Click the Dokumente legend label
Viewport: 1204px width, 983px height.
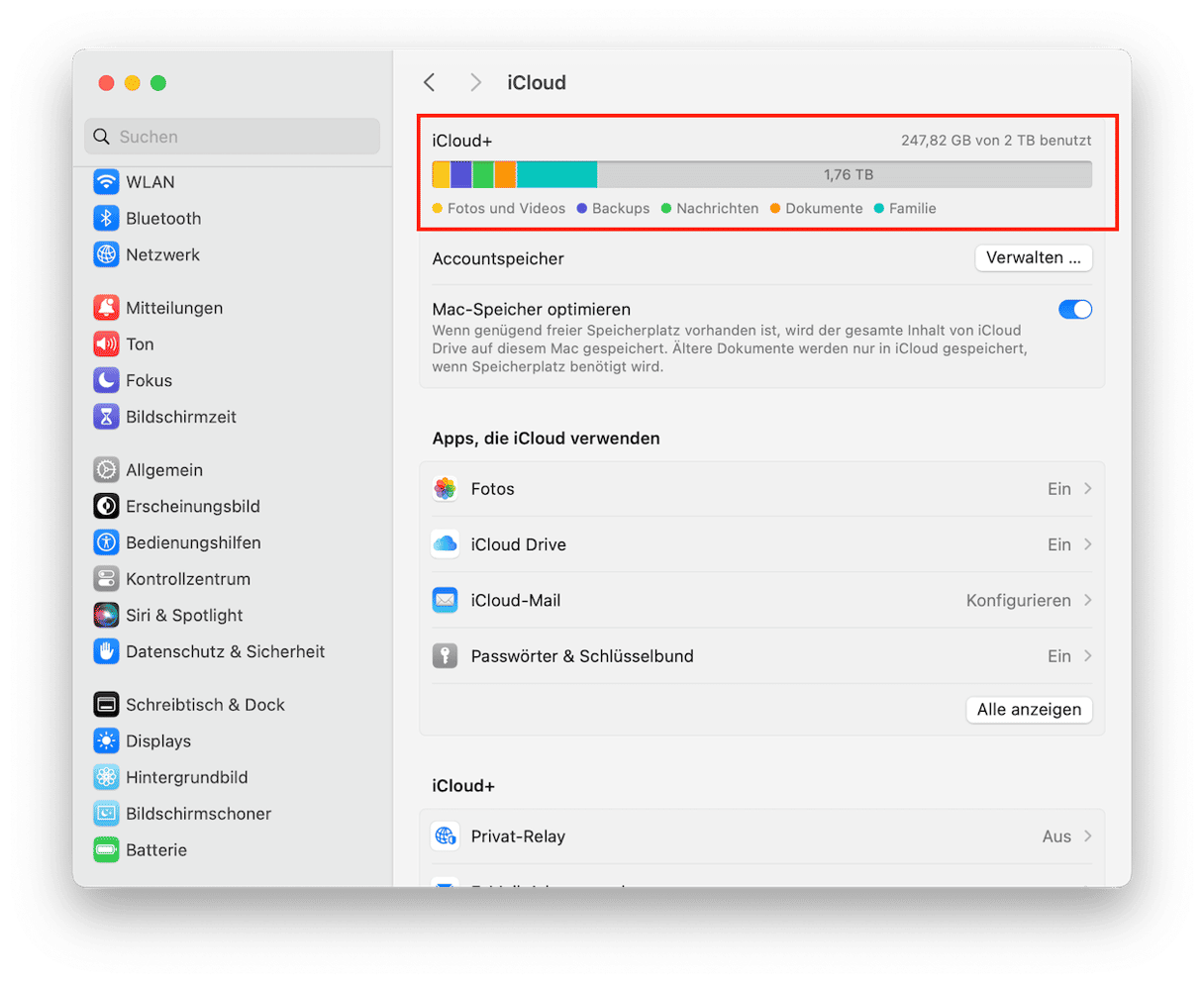(824, 209)
